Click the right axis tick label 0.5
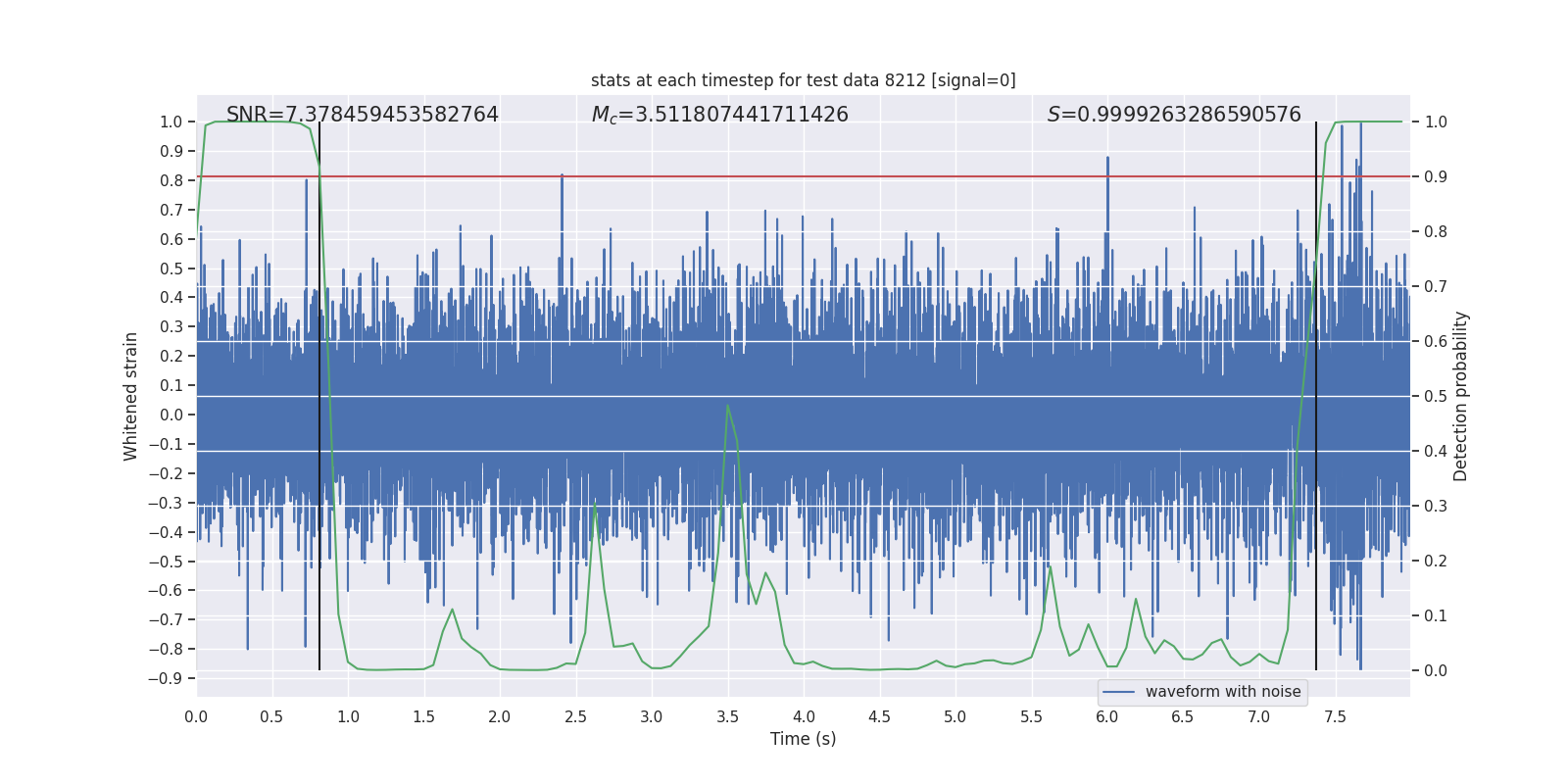The width and height of the screenshot is (1568, 784). coord(1436,396)
